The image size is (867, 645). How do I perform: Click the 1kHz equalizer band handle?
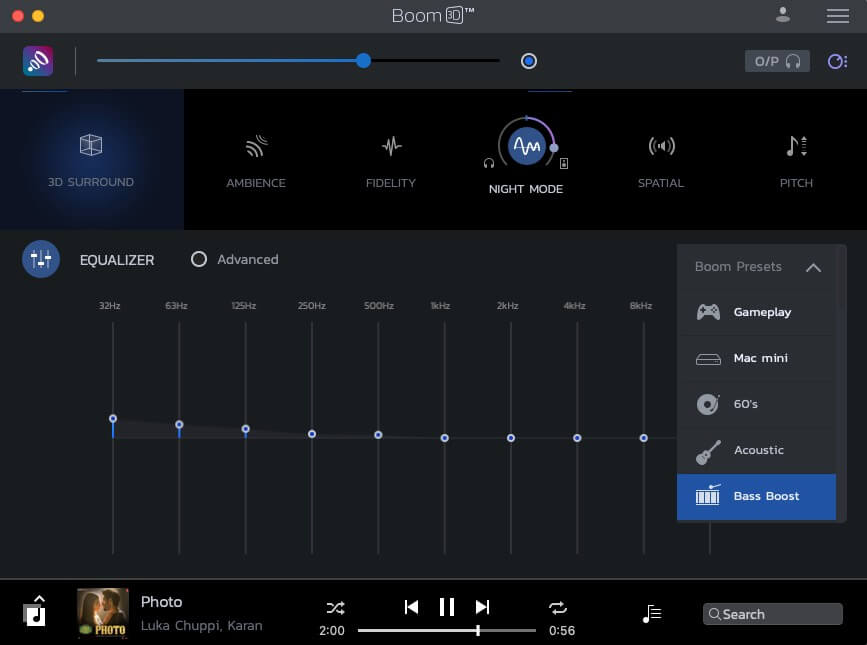coord(445,438)
